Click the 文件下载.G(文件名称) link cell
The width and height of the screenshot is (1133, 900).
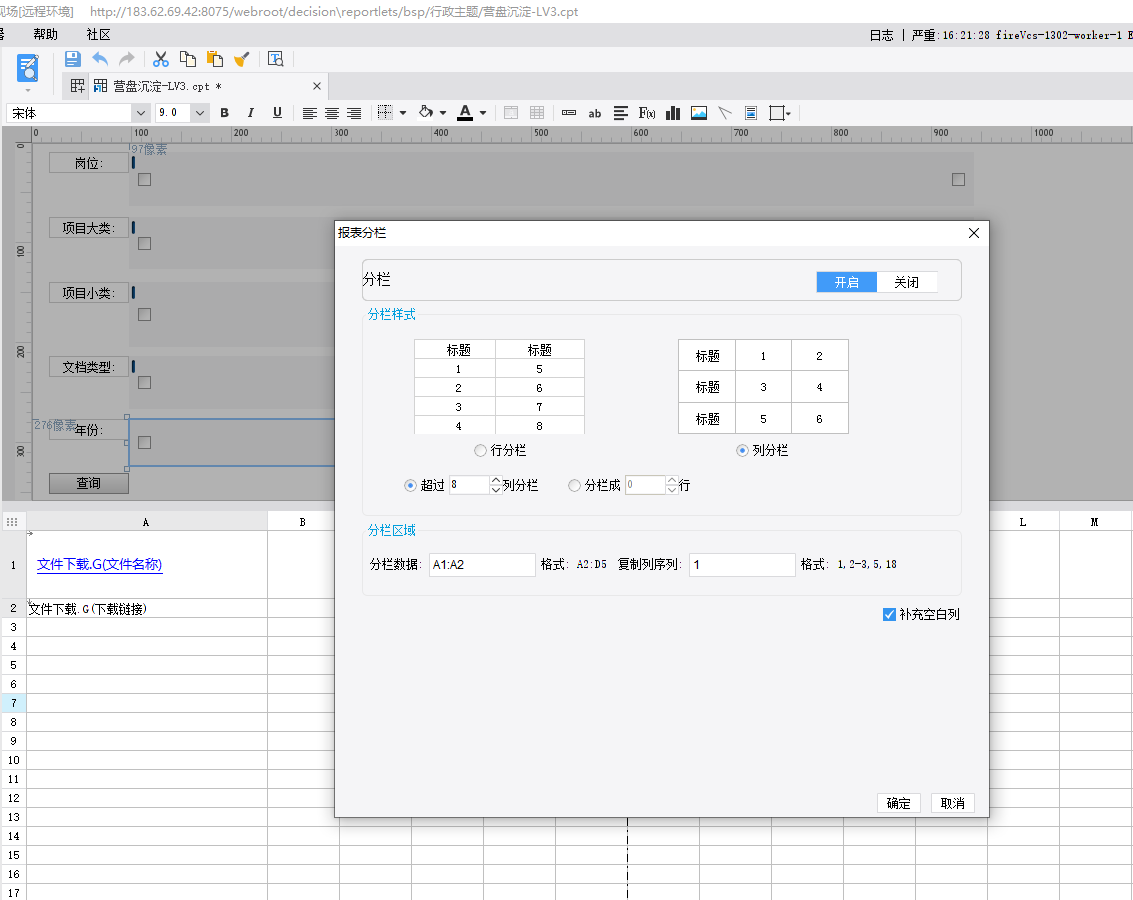pyautogui.click(x=100, y=564)
